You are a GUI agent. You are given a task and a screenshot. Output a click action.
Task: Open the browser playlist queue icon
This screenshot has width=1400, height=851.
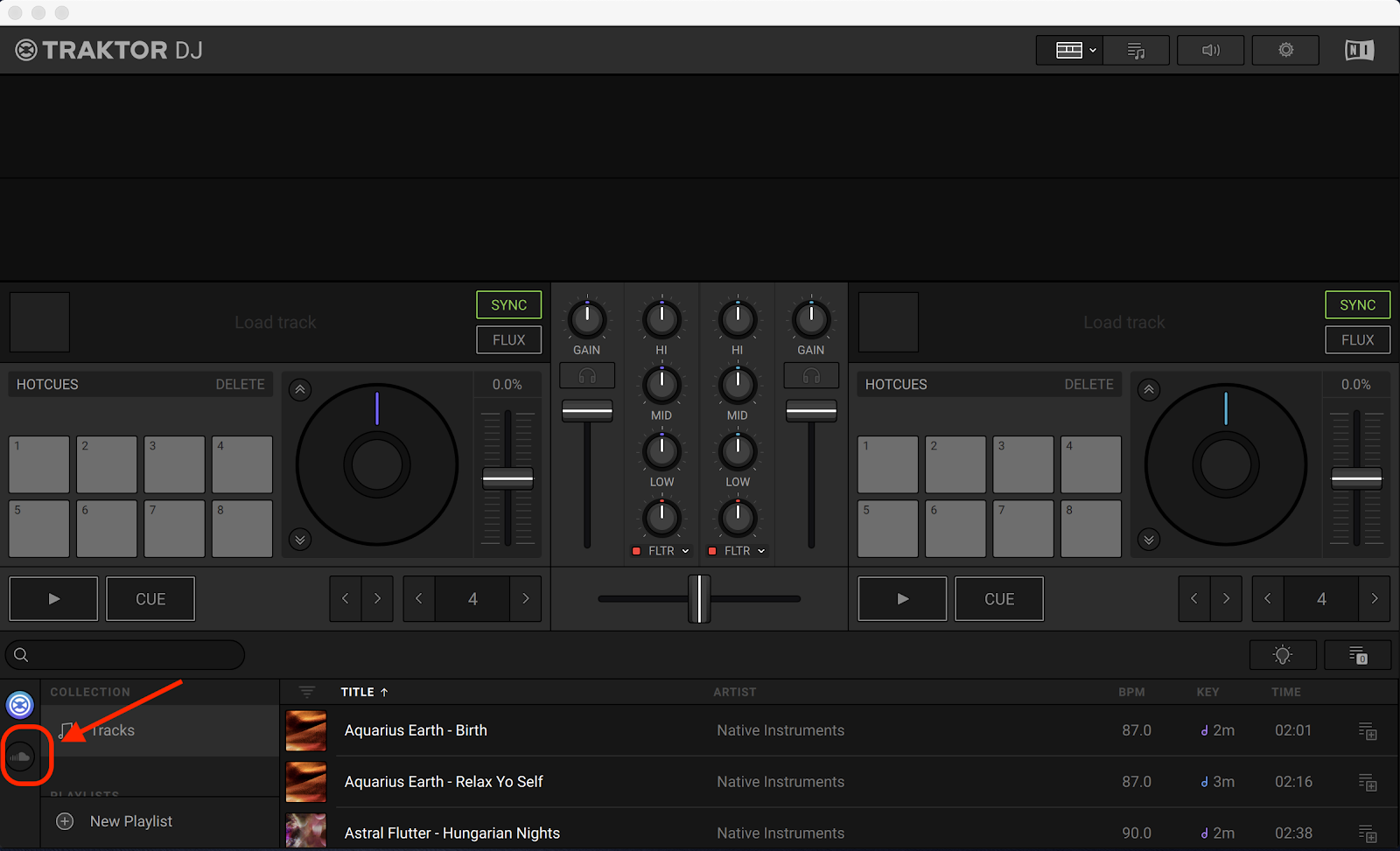[1358, 655]
